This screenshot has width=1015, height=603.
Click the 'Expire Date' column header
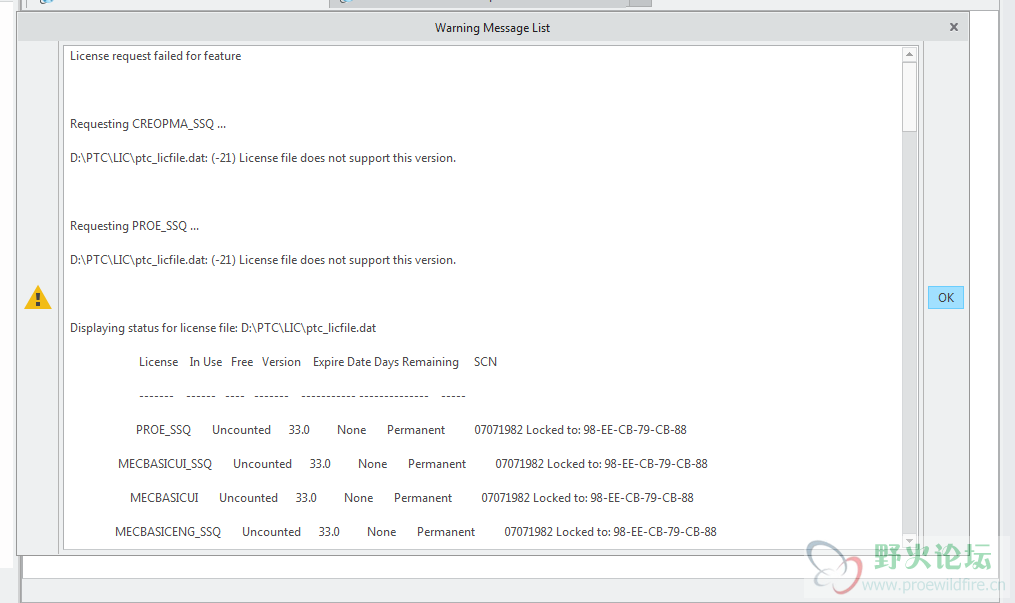tap(342, 362)
